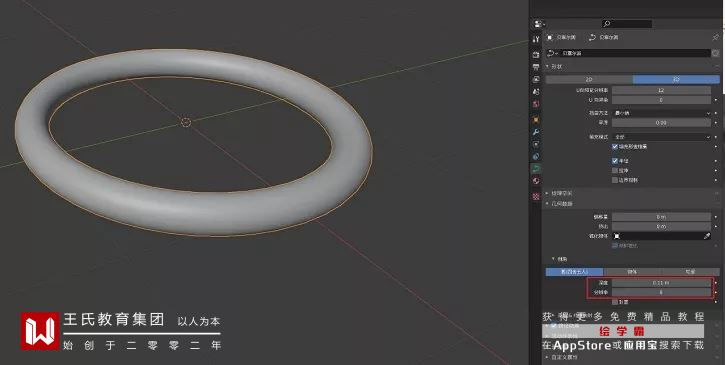This screenshot has width=725, height=365.
Task: Click the animate dot beside Offset field
Action: [x=716, y=217]
